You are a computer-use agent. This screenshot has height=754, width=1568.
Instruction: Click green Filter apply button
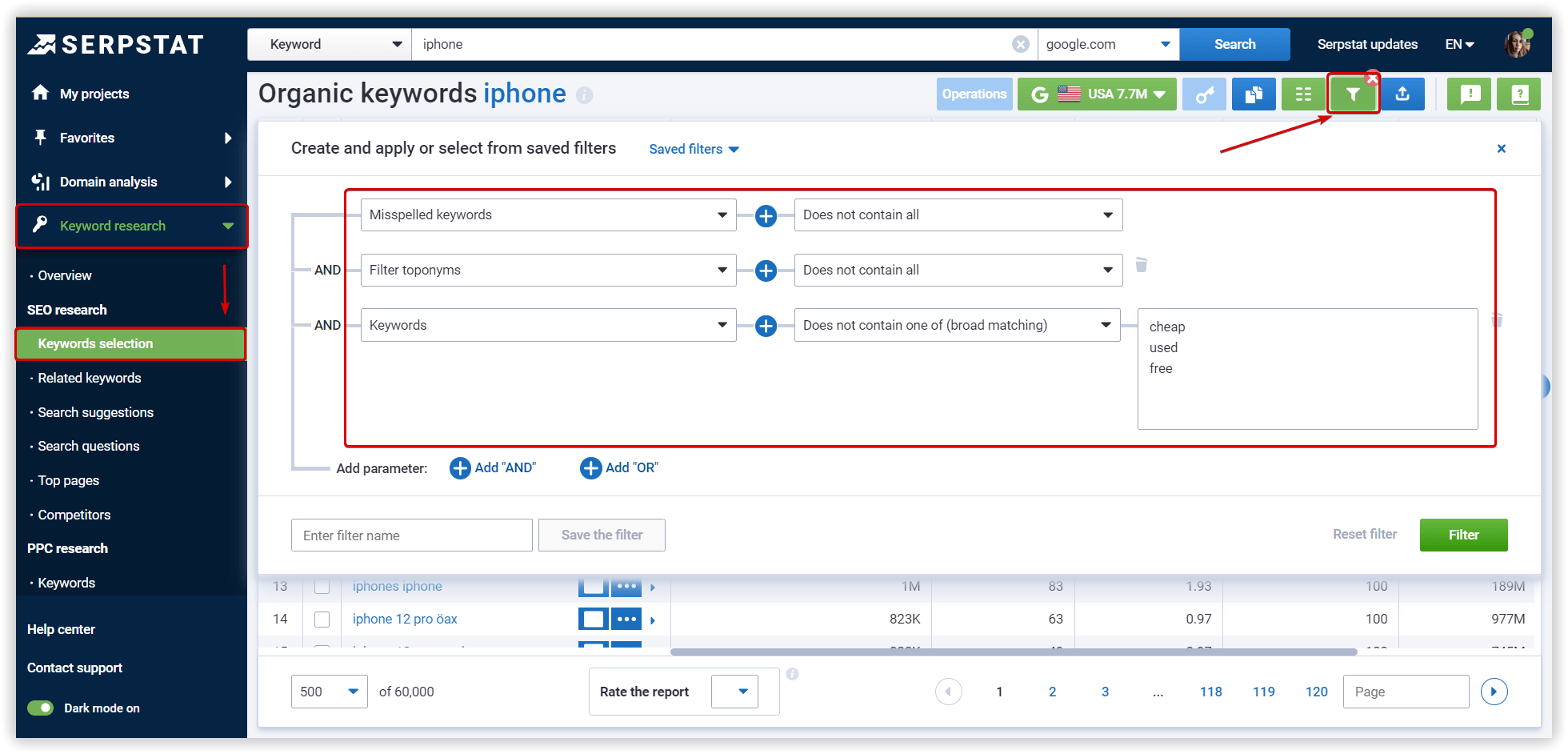click(1463, 535)
